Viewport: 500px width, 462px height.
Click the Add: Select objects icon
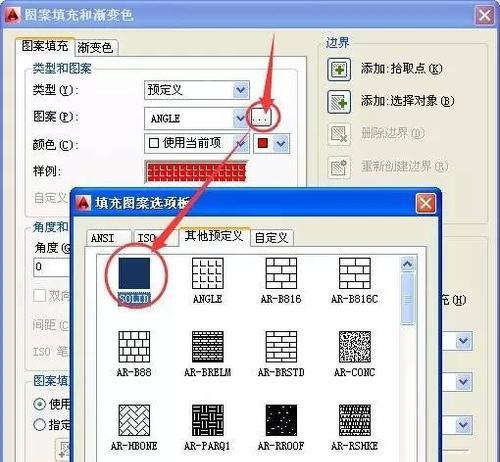tap(339, 102)
